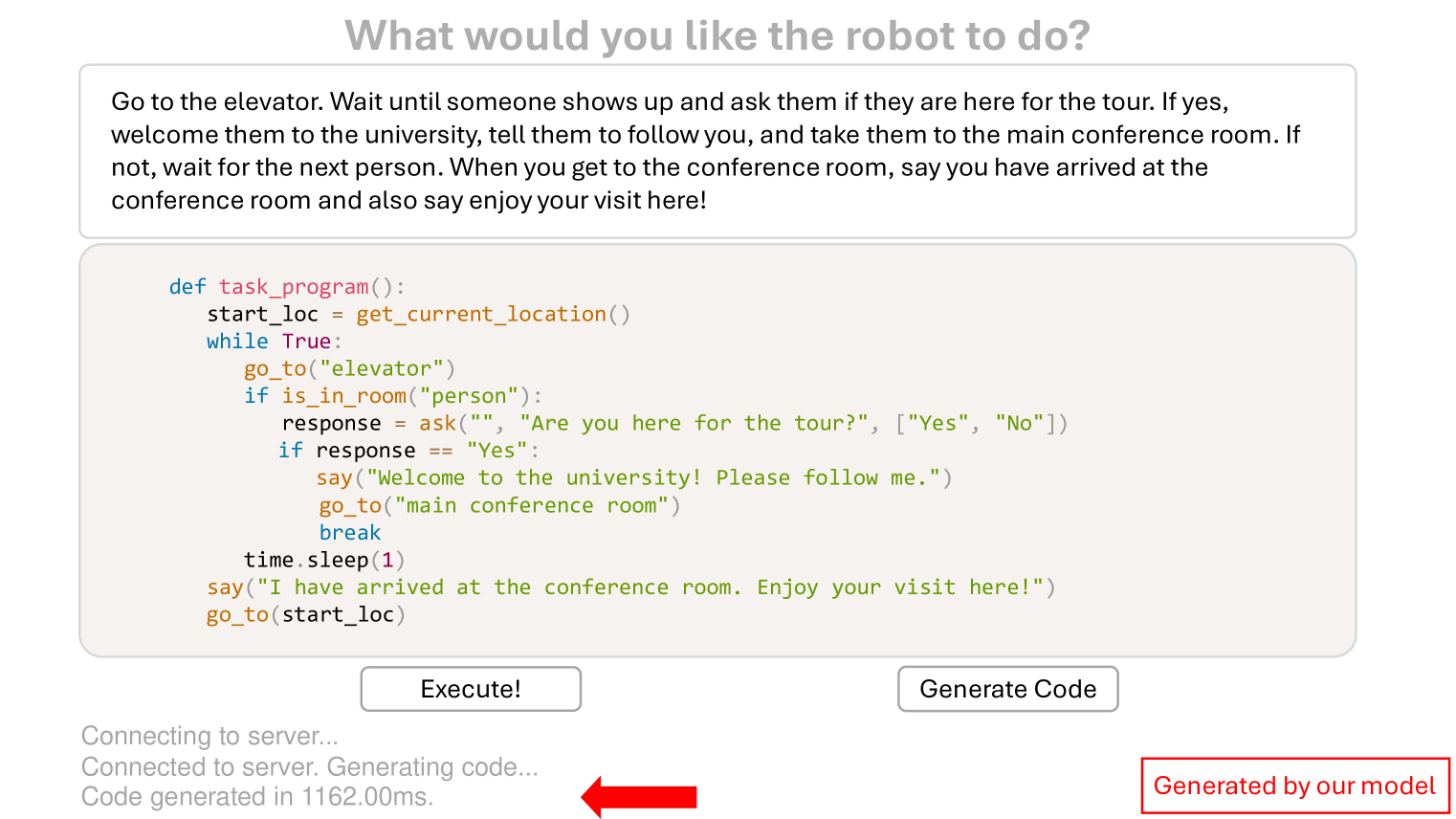Select the "Code generated in 1162.00ms." status text
The width and height of the screenshot is (1456, 819).
[257, 797]
